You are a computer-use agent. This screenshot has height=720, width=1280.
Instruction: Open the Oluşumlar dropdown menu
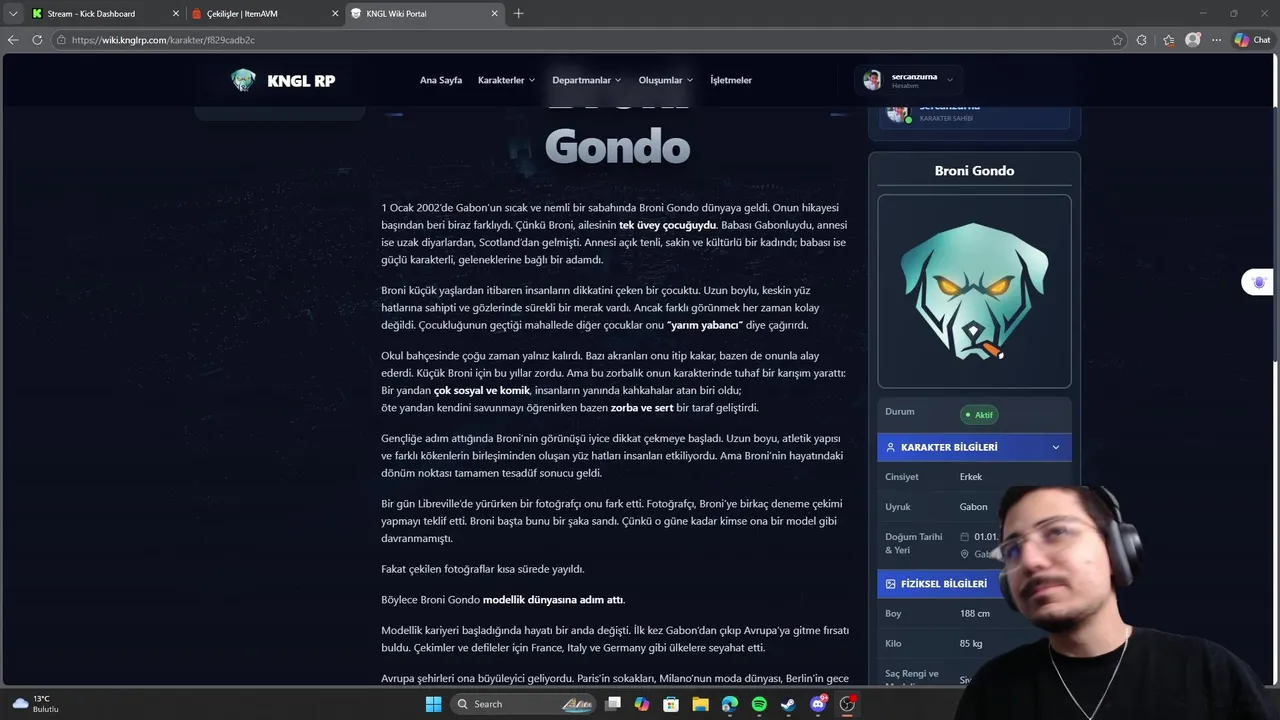pyautogui.click(x=666, y=80)
